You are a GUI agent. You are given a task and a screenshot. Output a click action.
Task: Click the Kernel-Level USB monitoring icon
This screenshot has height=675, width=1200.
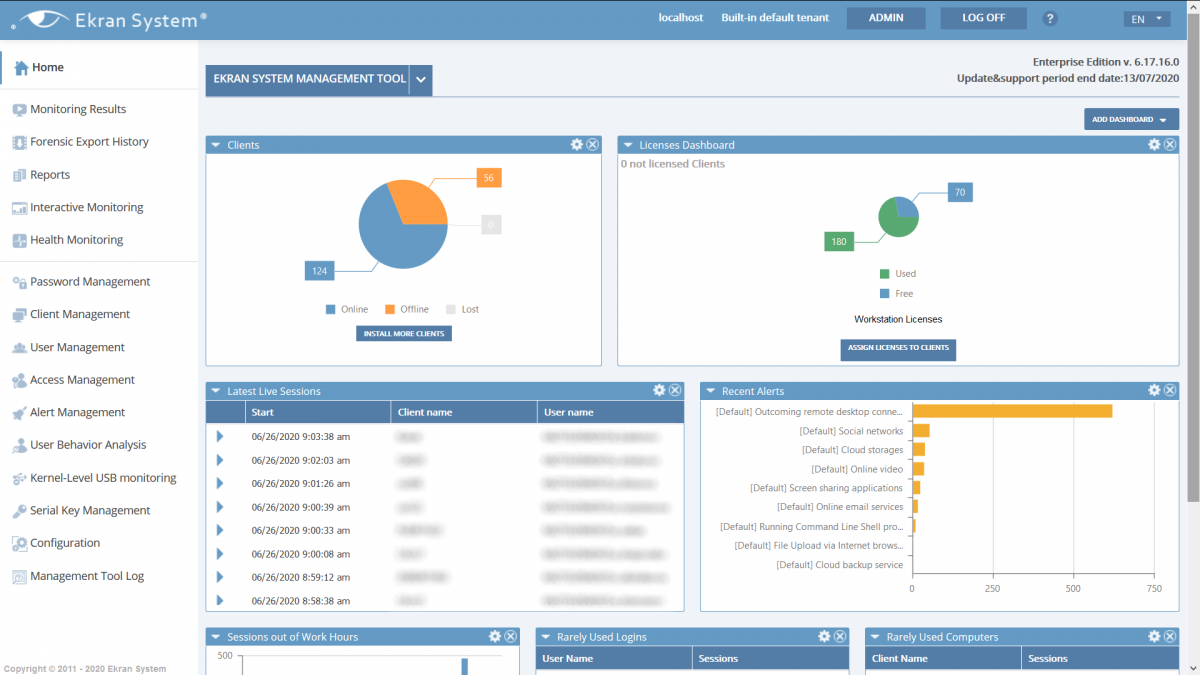[19, 478]
